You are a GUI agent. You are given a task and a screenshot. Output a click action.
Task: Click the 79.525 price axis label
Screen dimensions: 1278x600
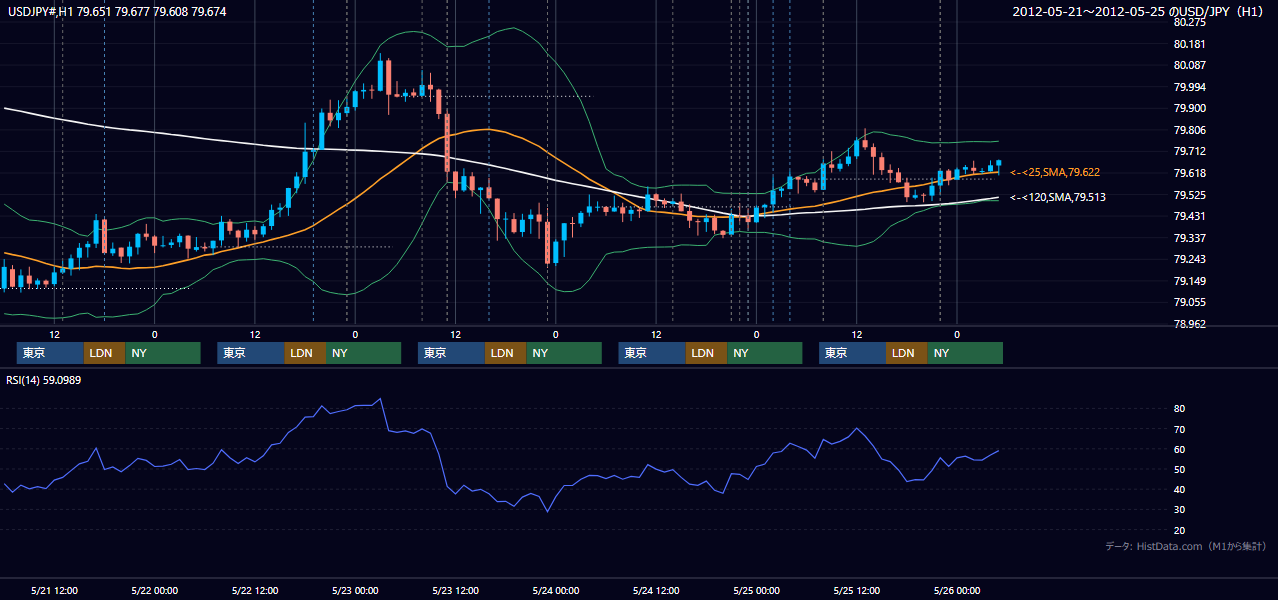tap(1190, 195)
